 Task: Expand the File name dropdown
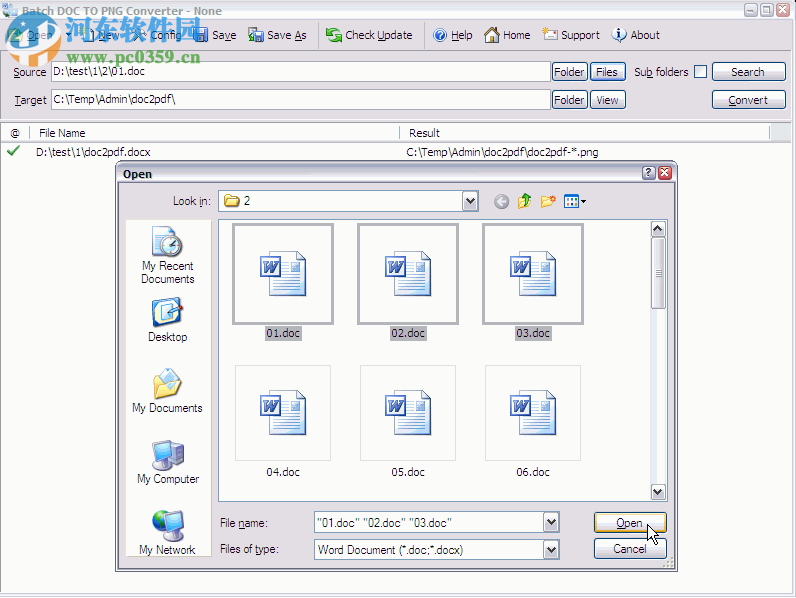[551, 522]
